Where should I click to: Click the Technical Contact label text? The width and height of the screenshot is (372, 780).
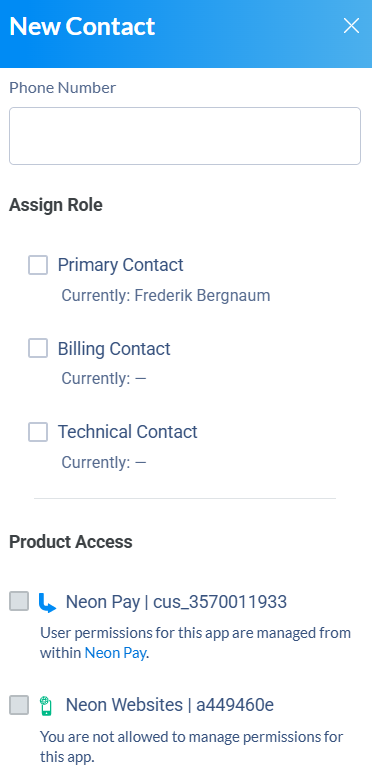coord(128,432)
